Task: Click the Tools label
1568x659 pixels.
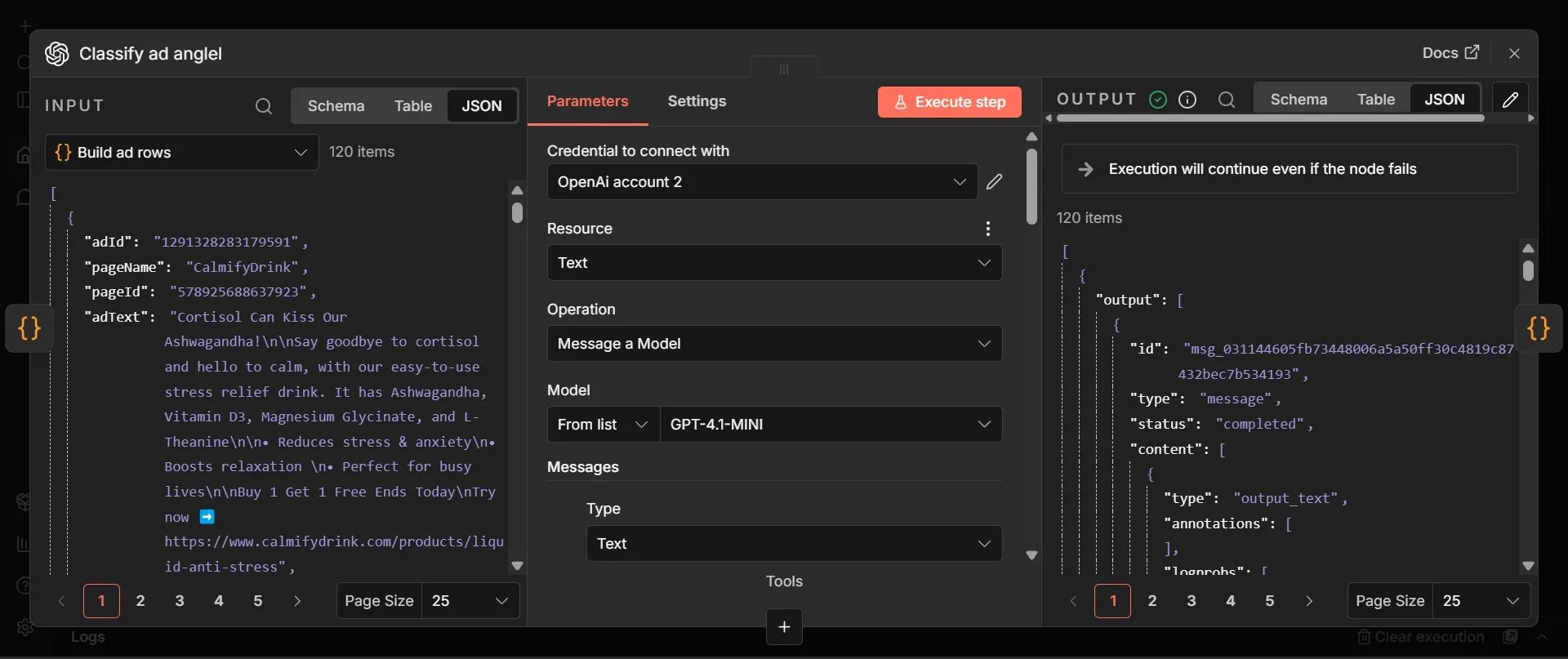Action: [784, 581]
